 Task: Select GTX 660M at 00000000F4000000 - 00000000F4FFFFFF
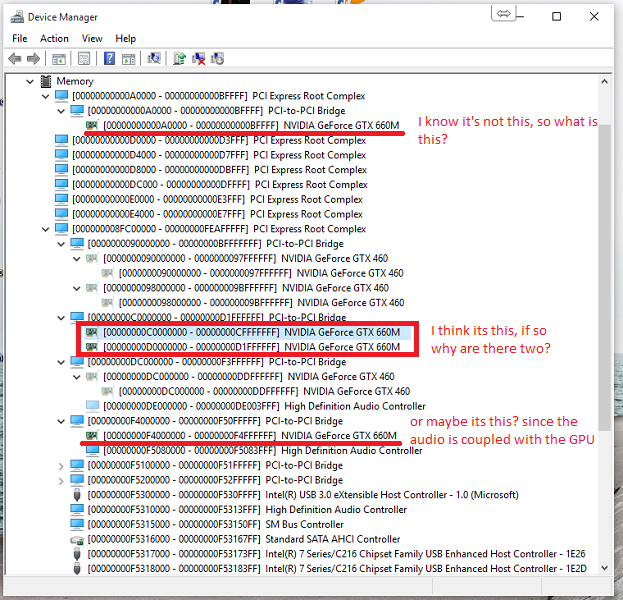[250, 435]
